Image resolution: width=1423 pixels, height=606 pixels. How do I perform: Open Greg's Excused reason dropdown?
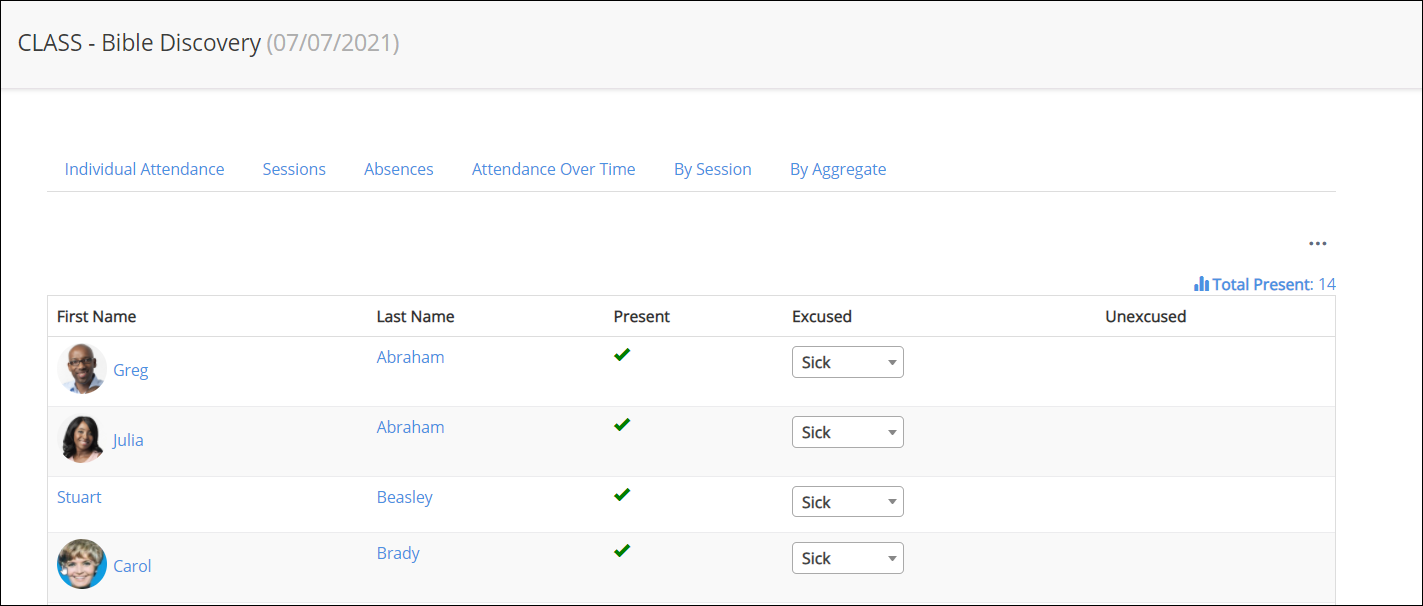847,362
